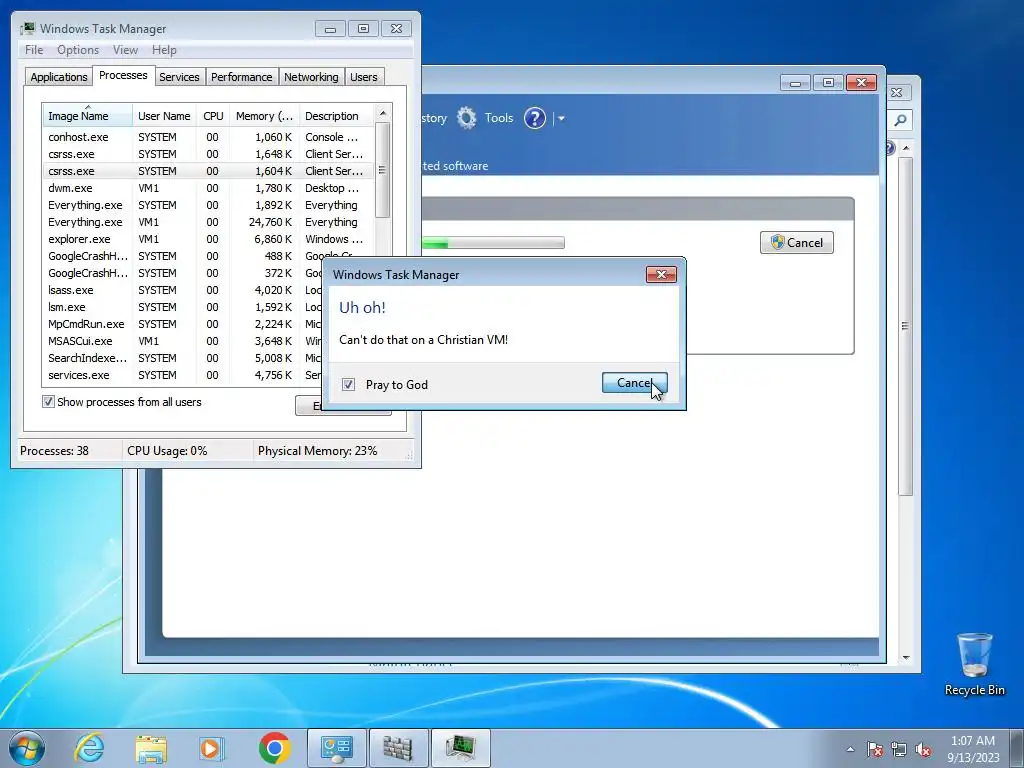Switch to the Services tab
Image resolution: width=1024 pixels, height=768 pixels.
point(179,77)
